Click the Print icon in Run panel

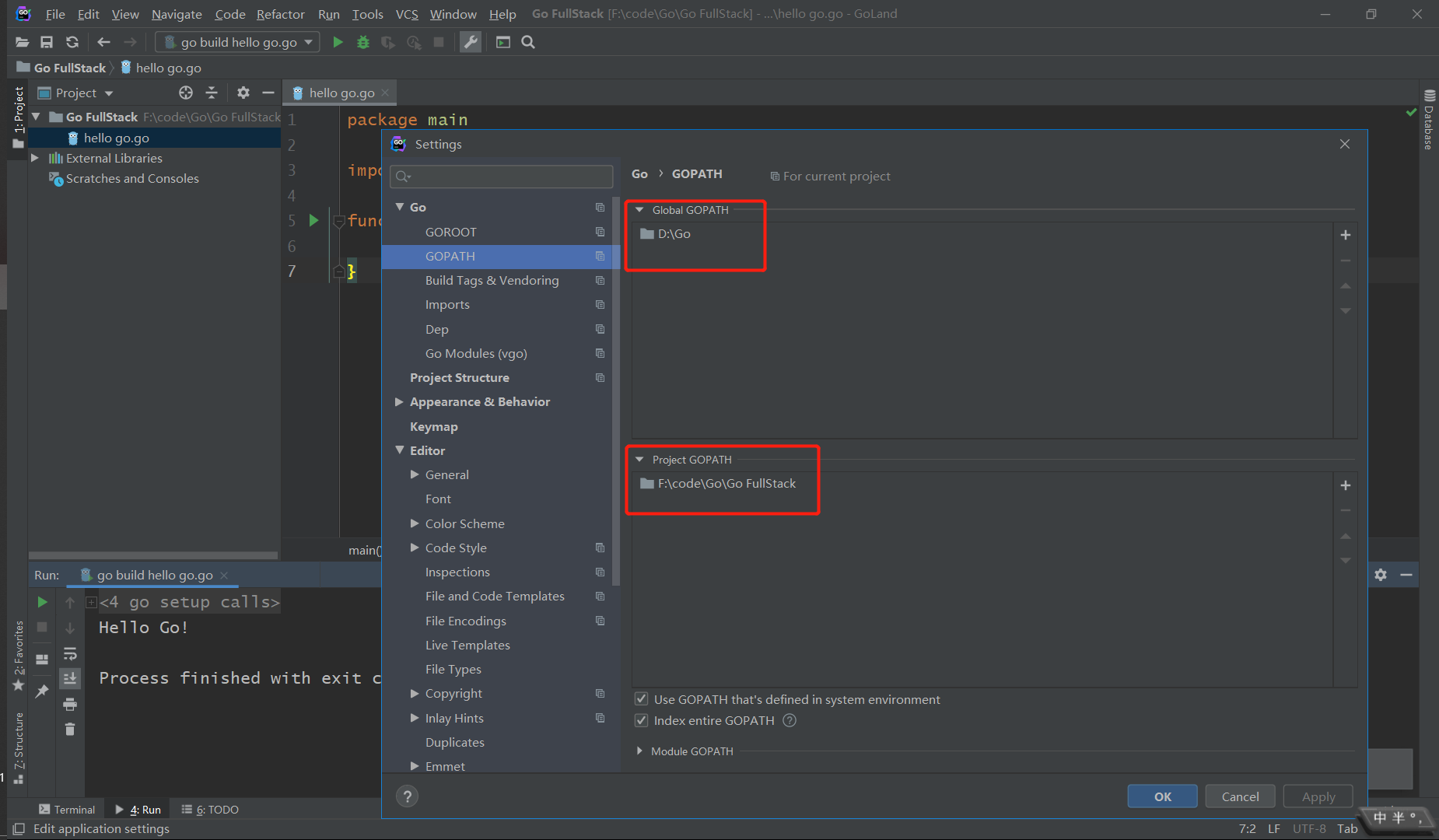70,705
